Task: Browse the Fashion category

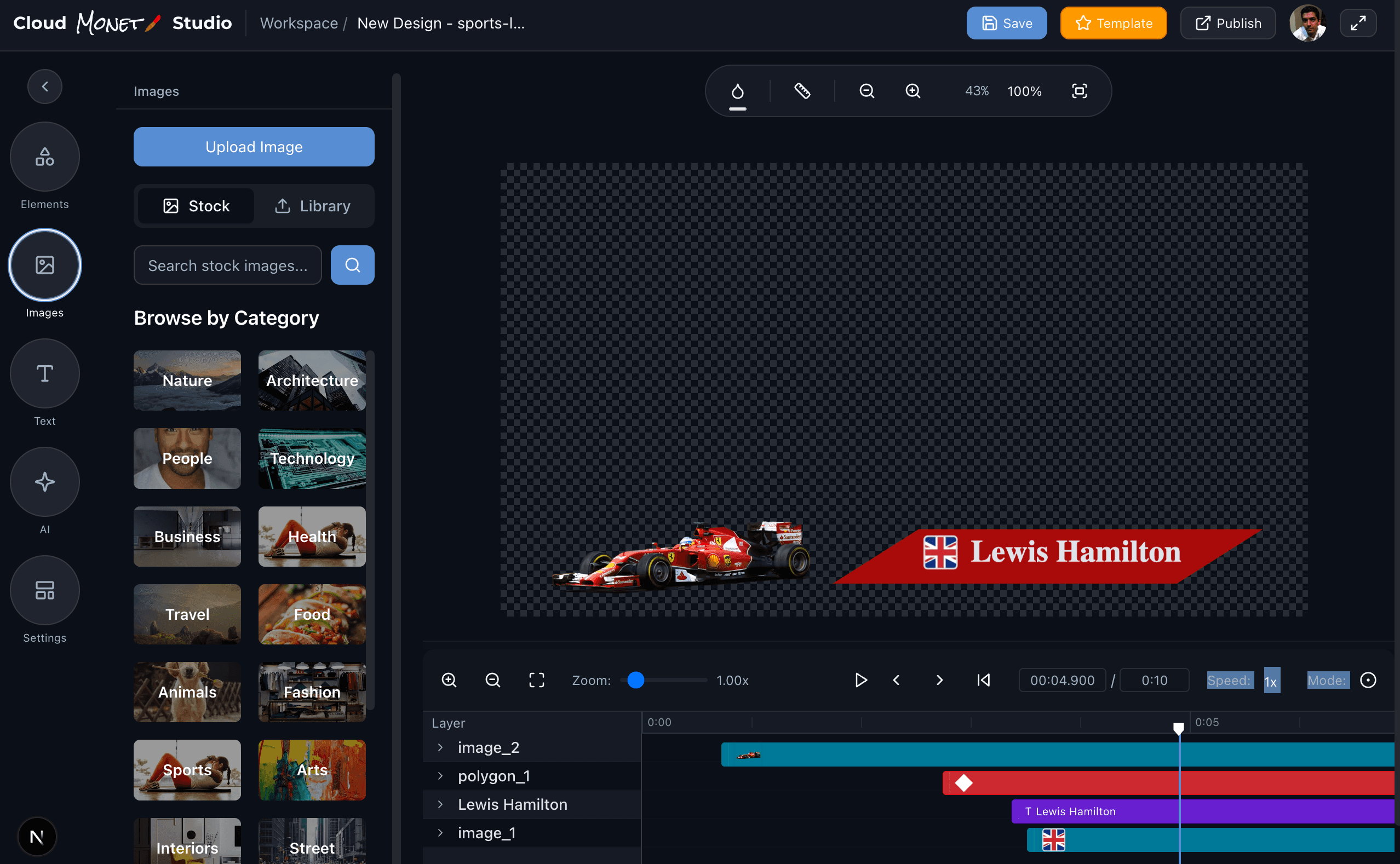Action: [x=312, y=692]
